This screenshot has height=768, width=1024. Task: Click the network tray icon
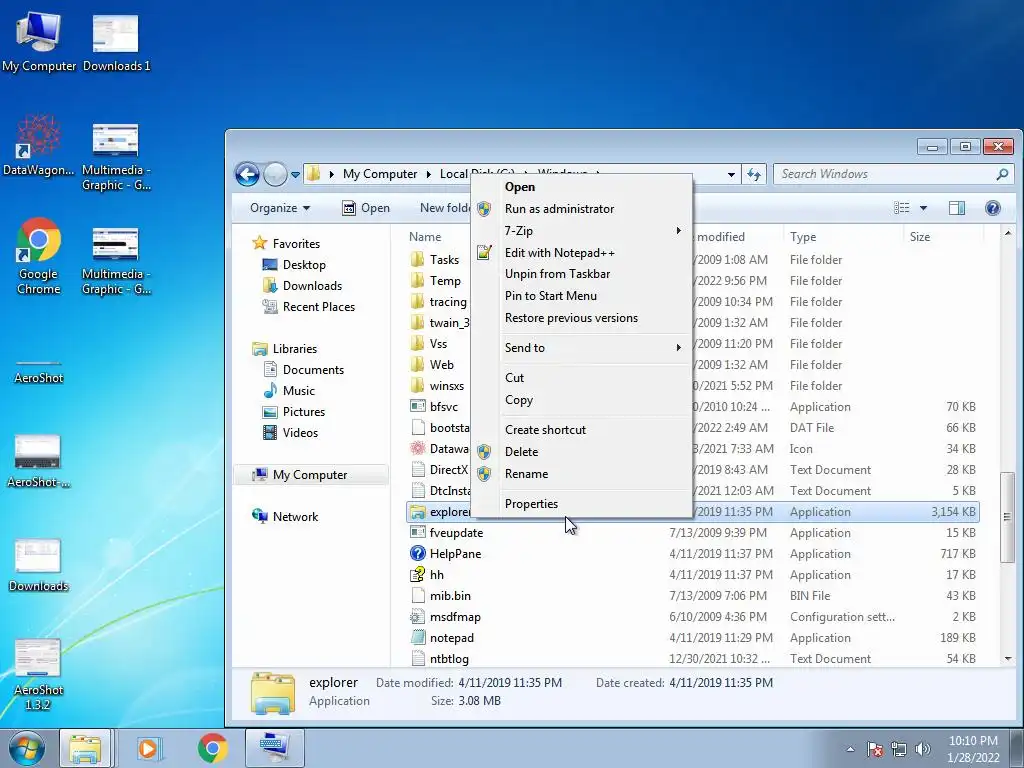(899, 749)
